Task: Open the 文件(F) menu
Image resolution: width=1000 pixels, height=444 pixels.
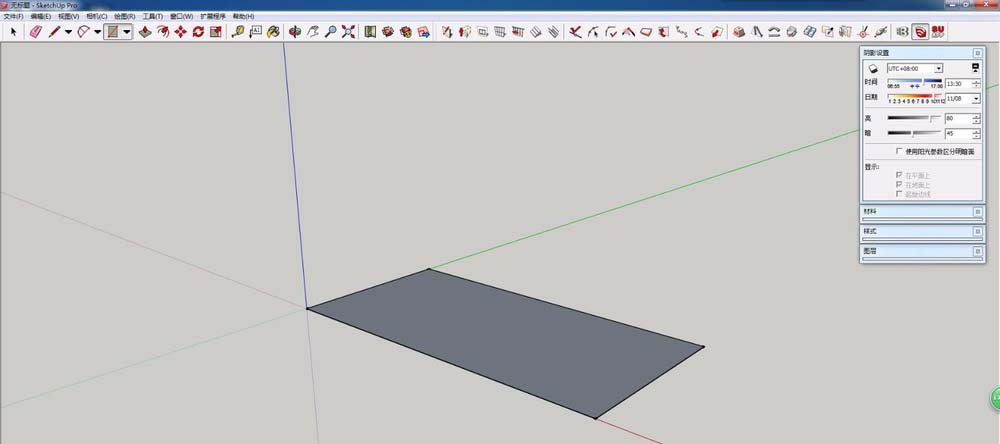Action: pyautogui.click(x=13, y=16)
